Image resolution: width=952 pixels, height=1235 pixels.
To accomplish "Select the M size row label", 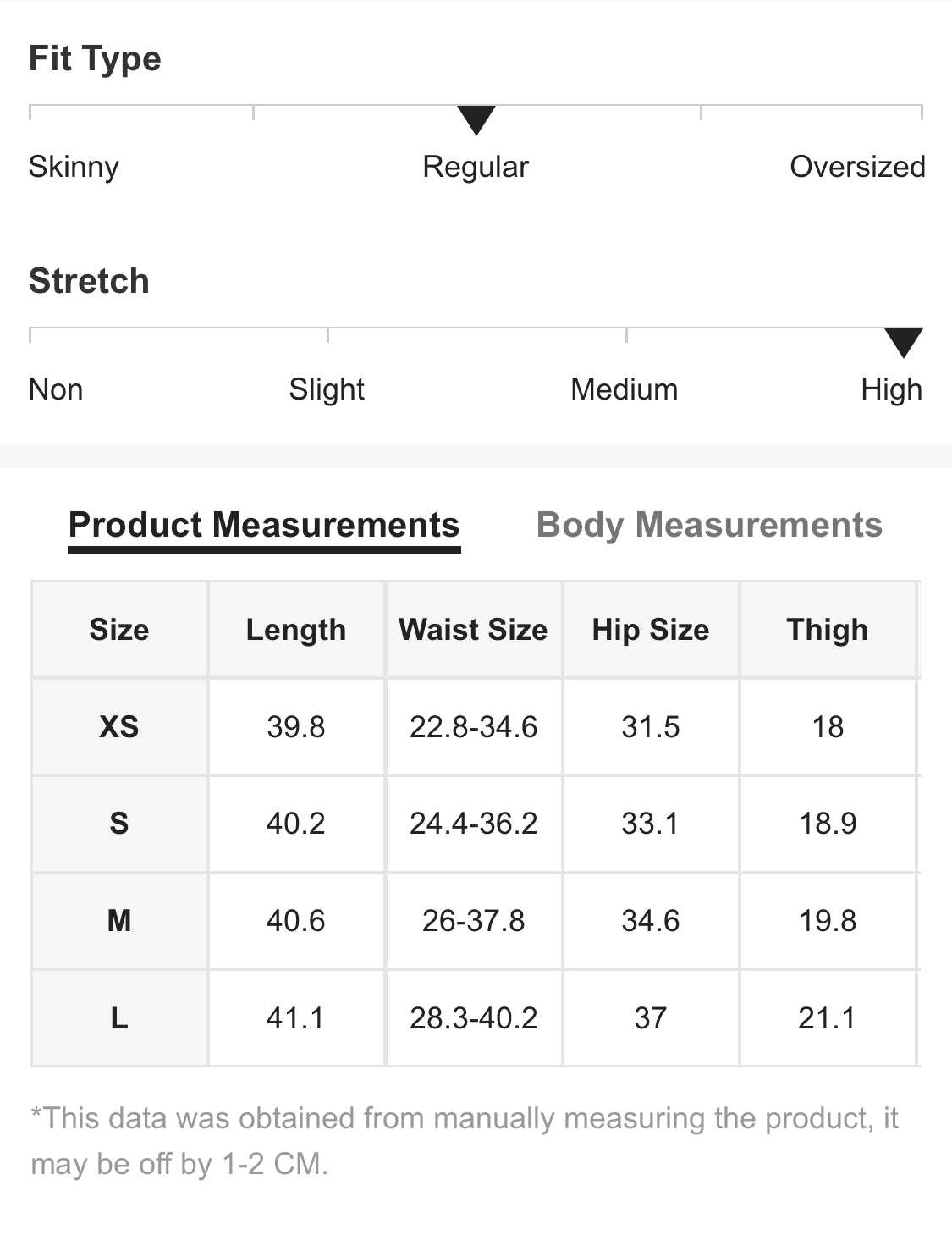I will click(x=119, y=920).
